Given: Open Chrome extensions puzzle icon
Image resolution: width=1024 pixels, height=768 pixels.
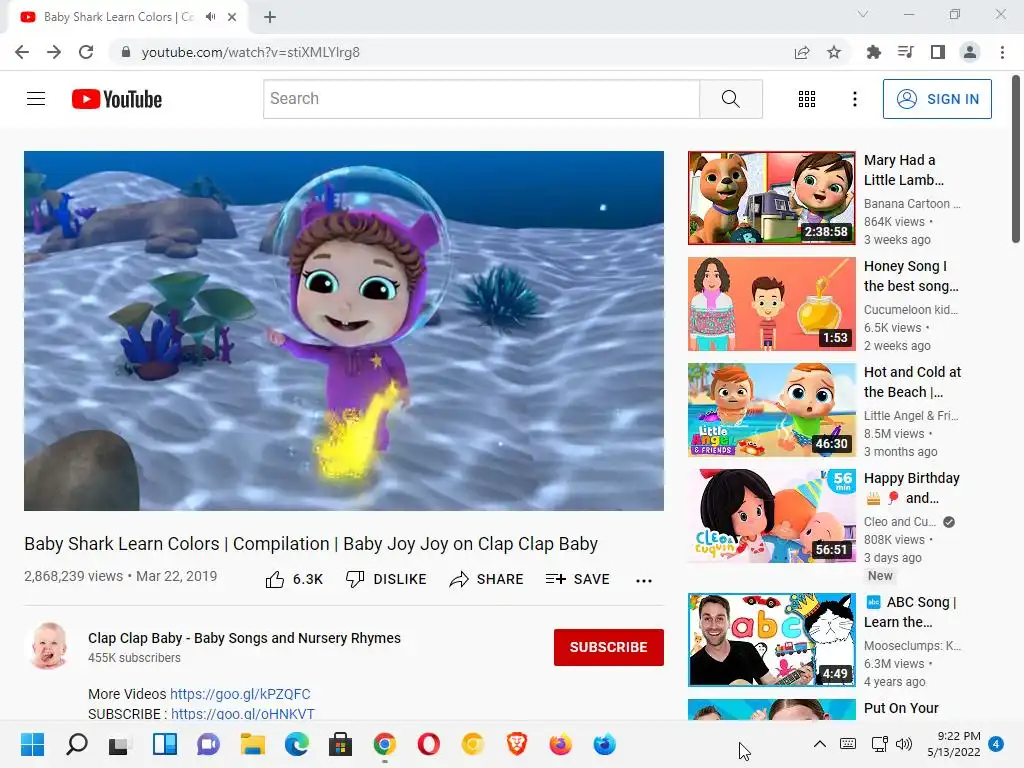Looking at the screenshot, I should 873,52.
